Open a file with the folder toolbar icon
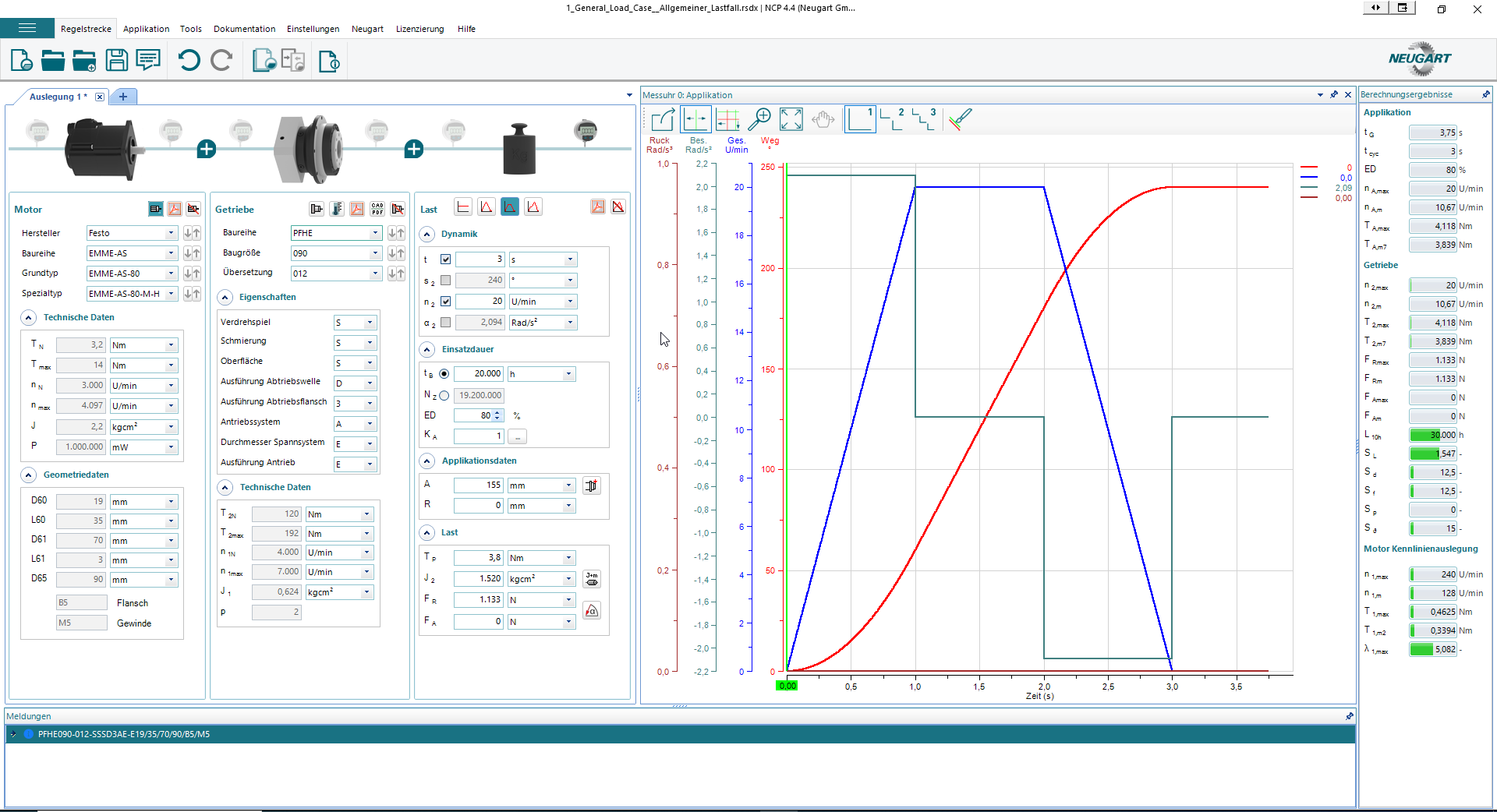The image size is (1497, 812). [53, 60]
